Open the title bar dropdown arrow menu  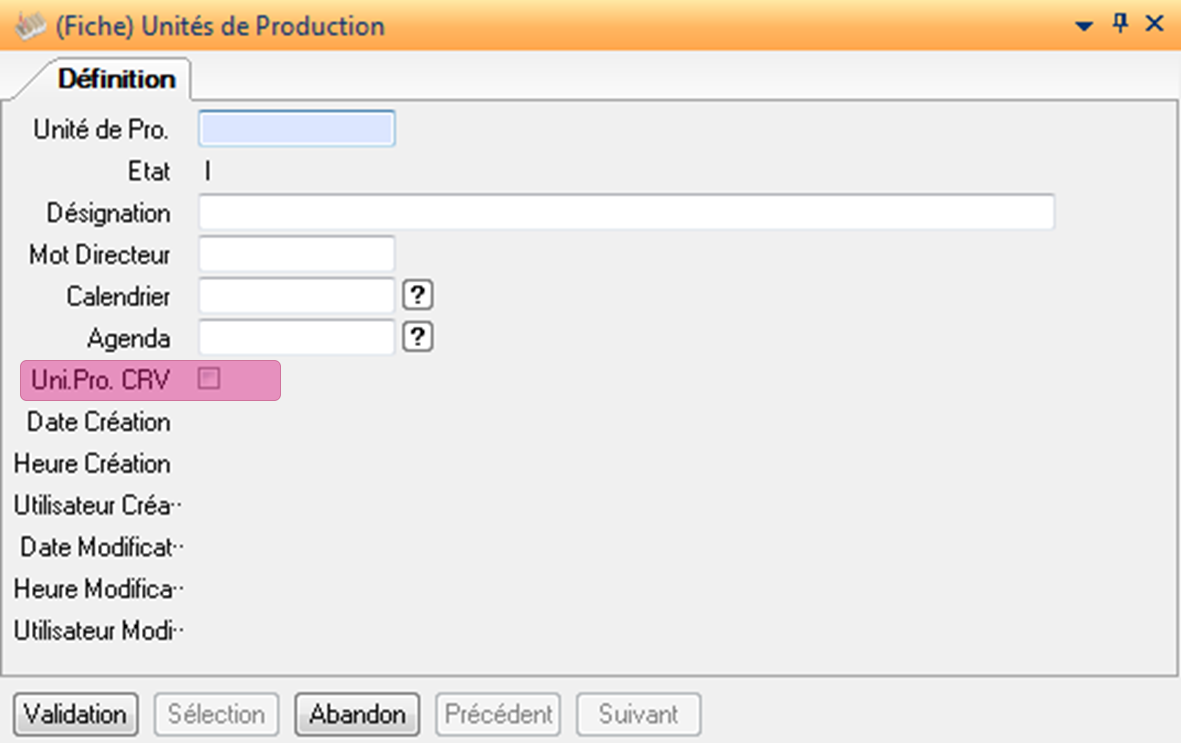(x=1085, y=25)
